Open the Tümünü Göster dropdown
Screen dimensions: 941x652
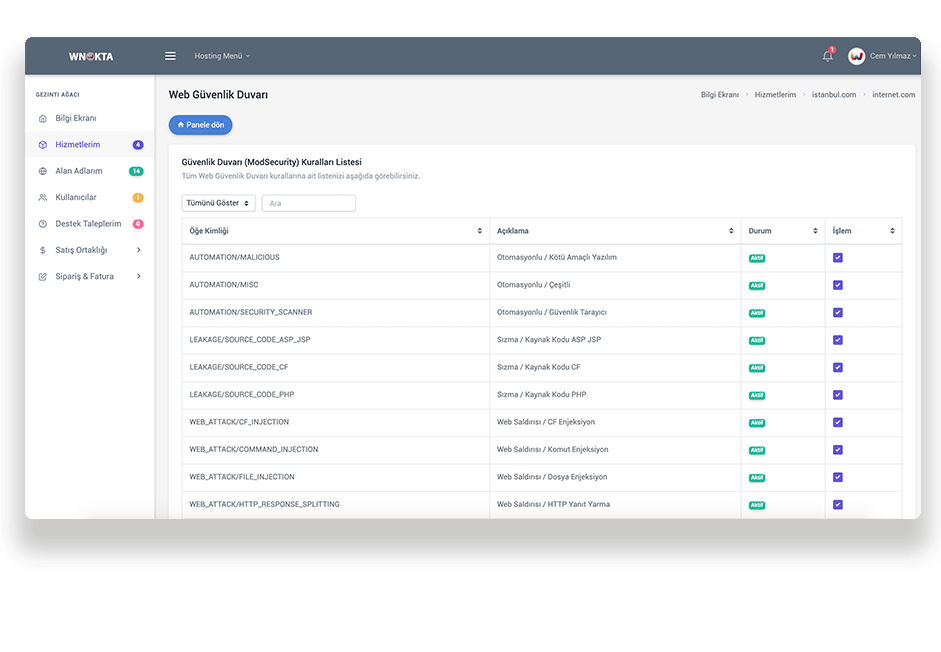tap(218, 203)
